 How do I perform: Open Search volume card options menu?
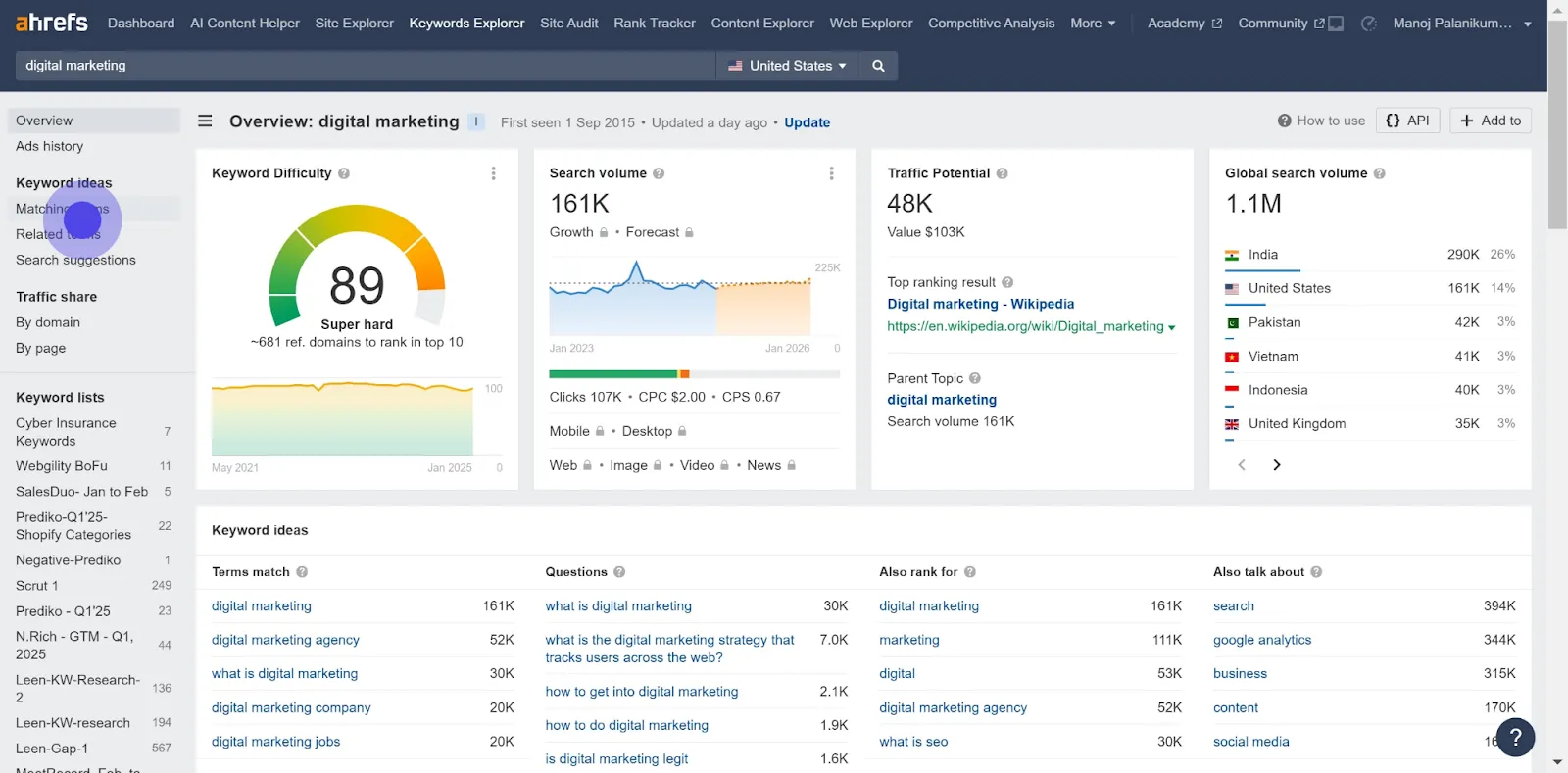(x=831, y=173)
